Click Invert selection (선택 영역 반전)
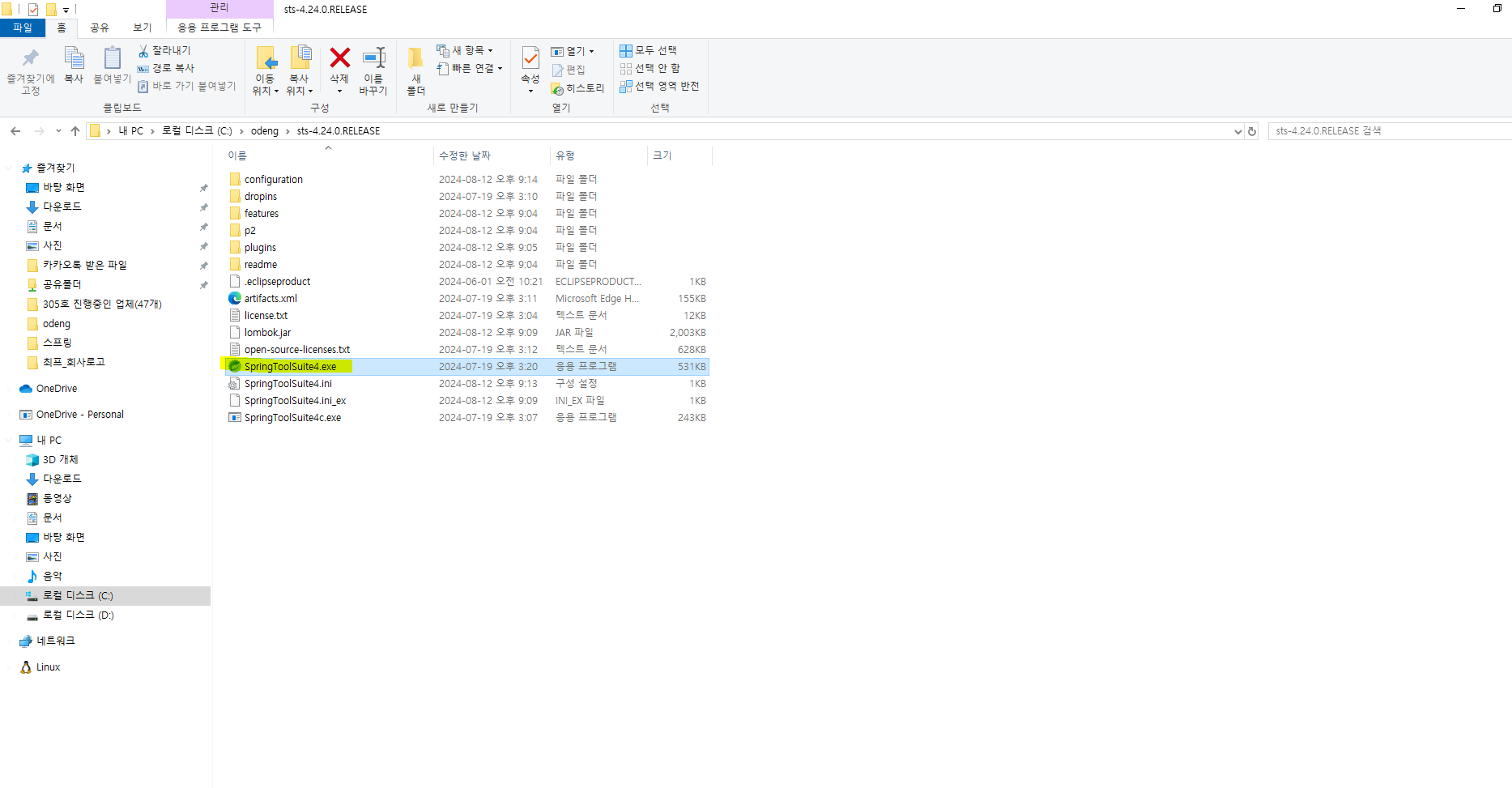Image resolution: width=1512 pixels, height=788 pixels. [x=659, y=86]
